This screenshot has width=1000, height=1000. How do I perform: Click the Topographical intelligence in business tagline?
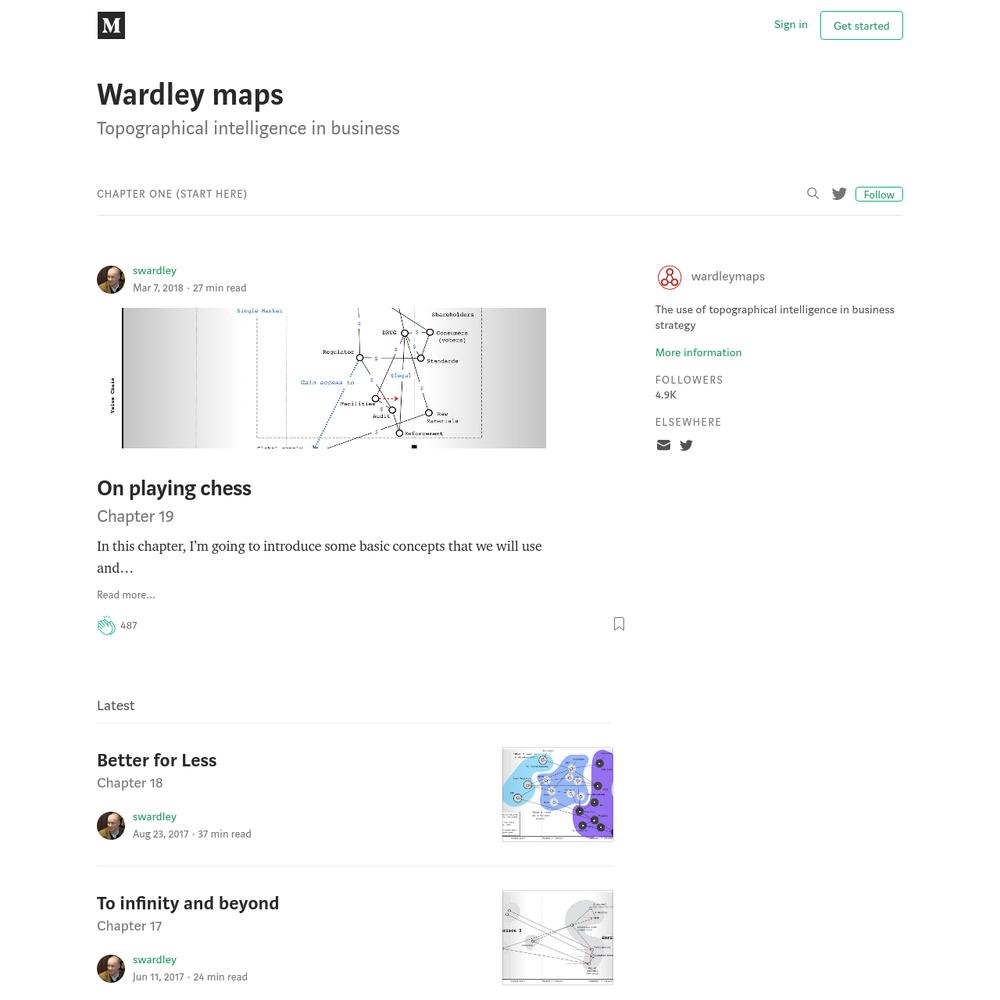tap(248, 128)
